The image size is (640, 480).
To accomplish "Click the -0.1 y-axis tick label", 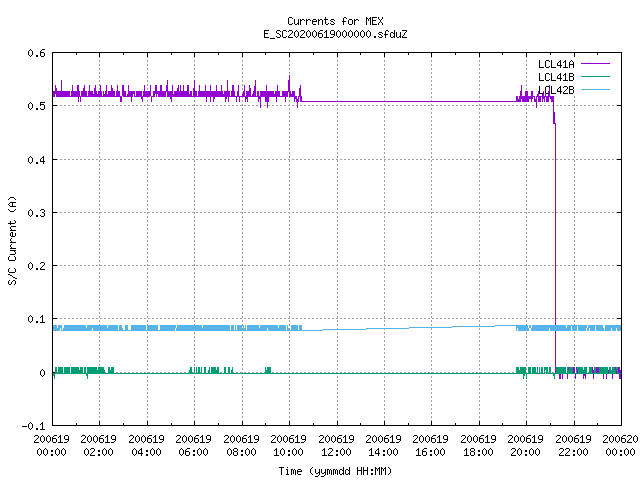I will pos(33,426).
